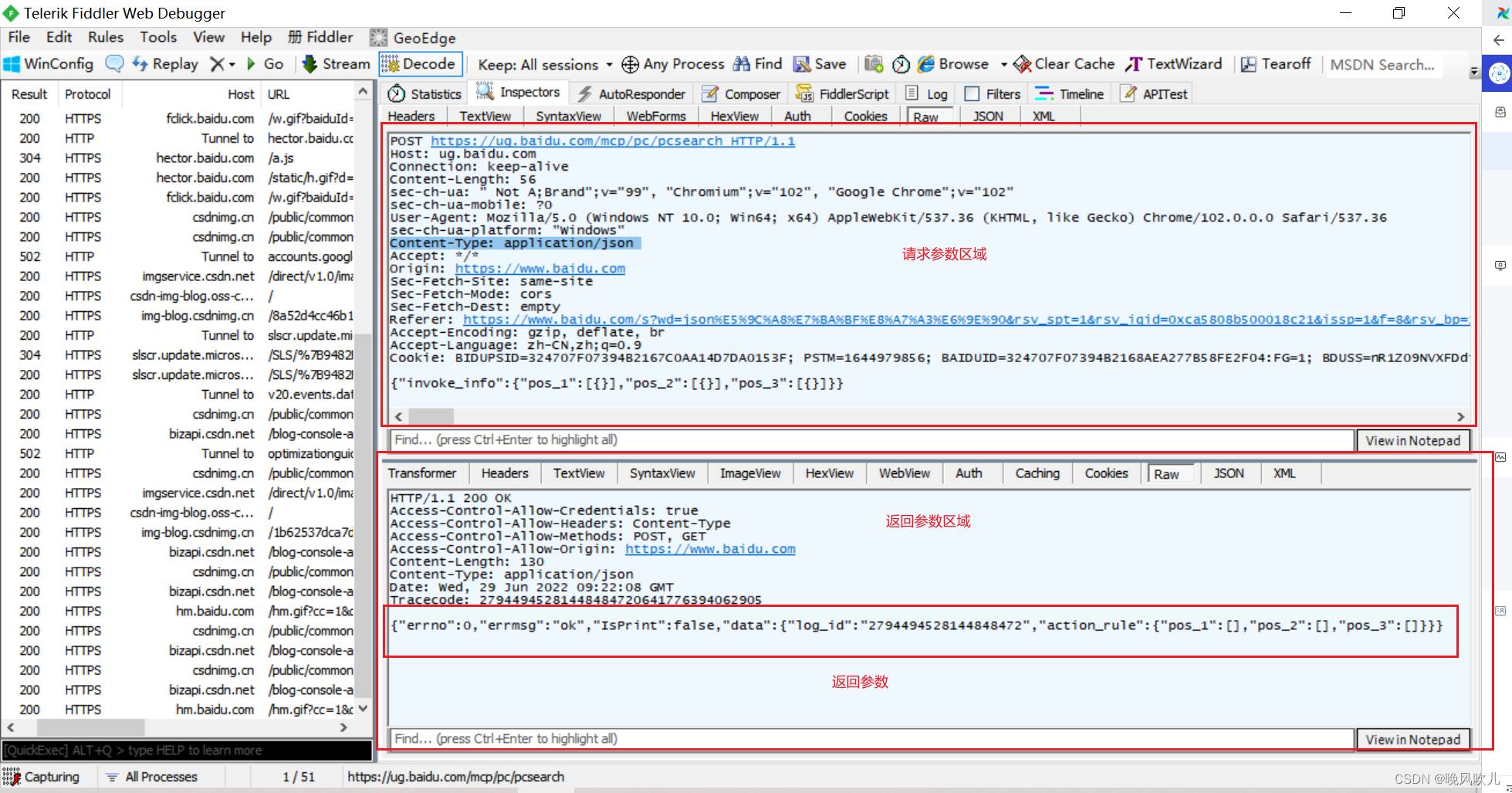Viewport: 1512px width, 793px height.
Task: Click the QuickExec command box
Action: [x=185, y=750]
